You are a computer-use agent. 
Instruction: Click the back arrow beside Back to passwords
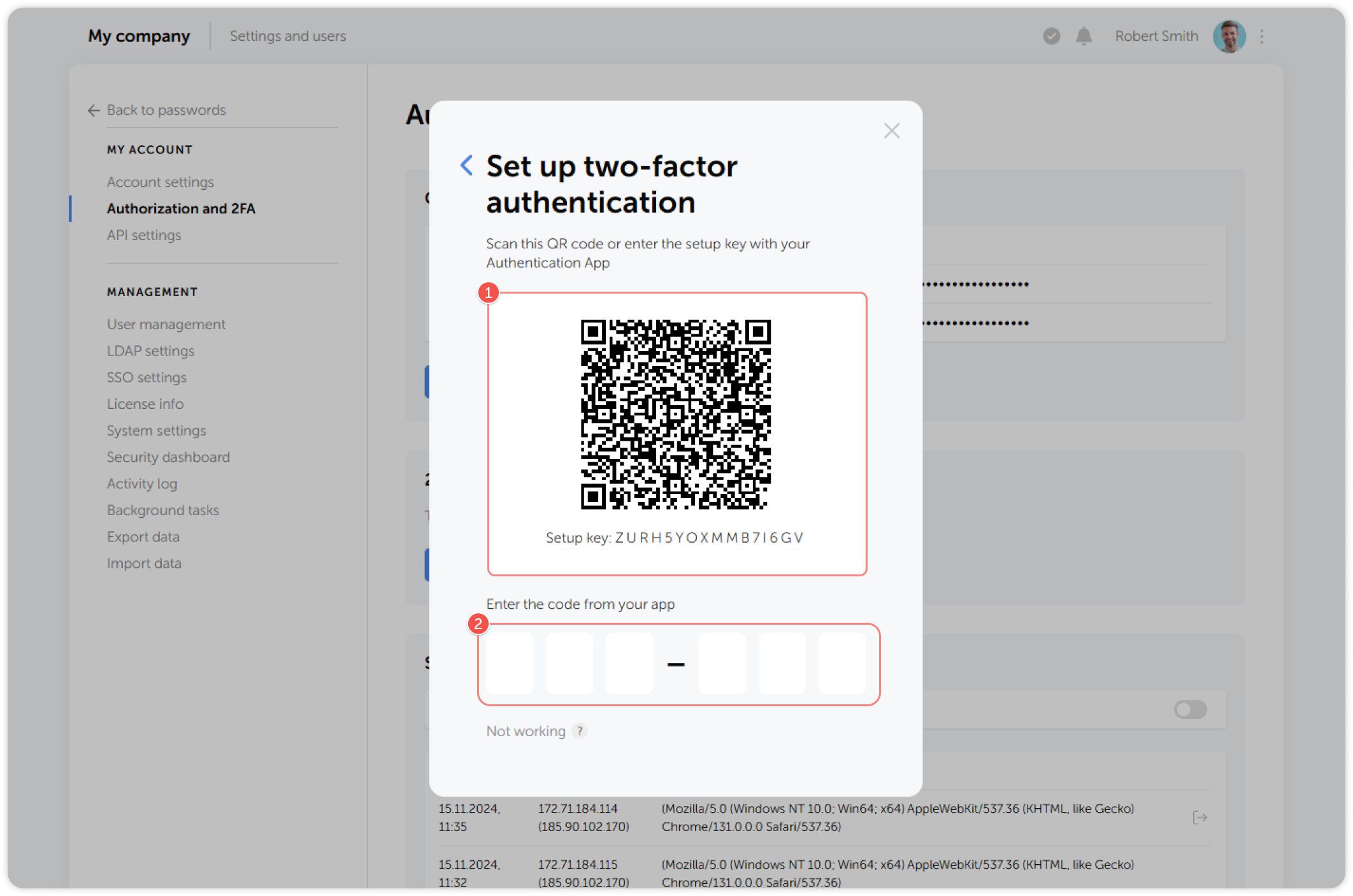coord(93,110)
